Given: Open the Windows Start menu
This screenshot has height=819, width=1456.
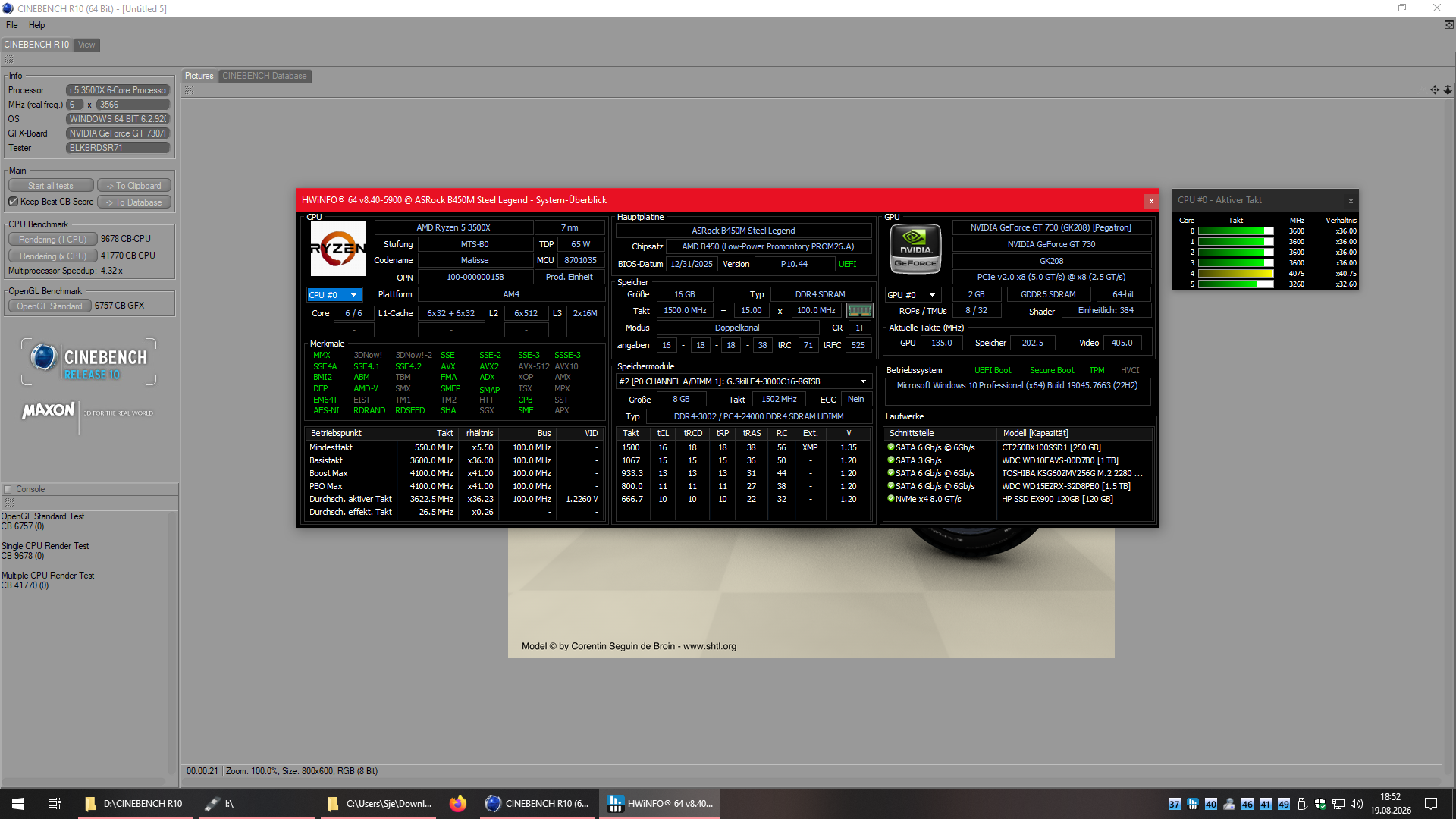Looking at the screenshot, I should 18,804.
